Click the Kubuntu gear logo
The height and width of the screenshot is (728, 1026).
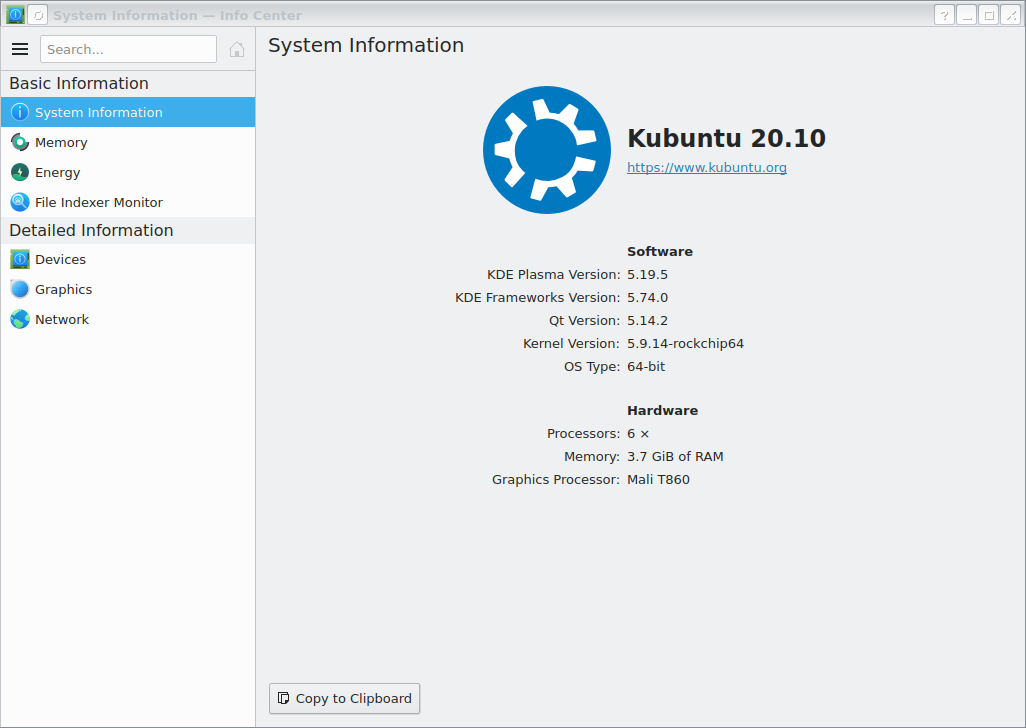click(x=547, y=150)
